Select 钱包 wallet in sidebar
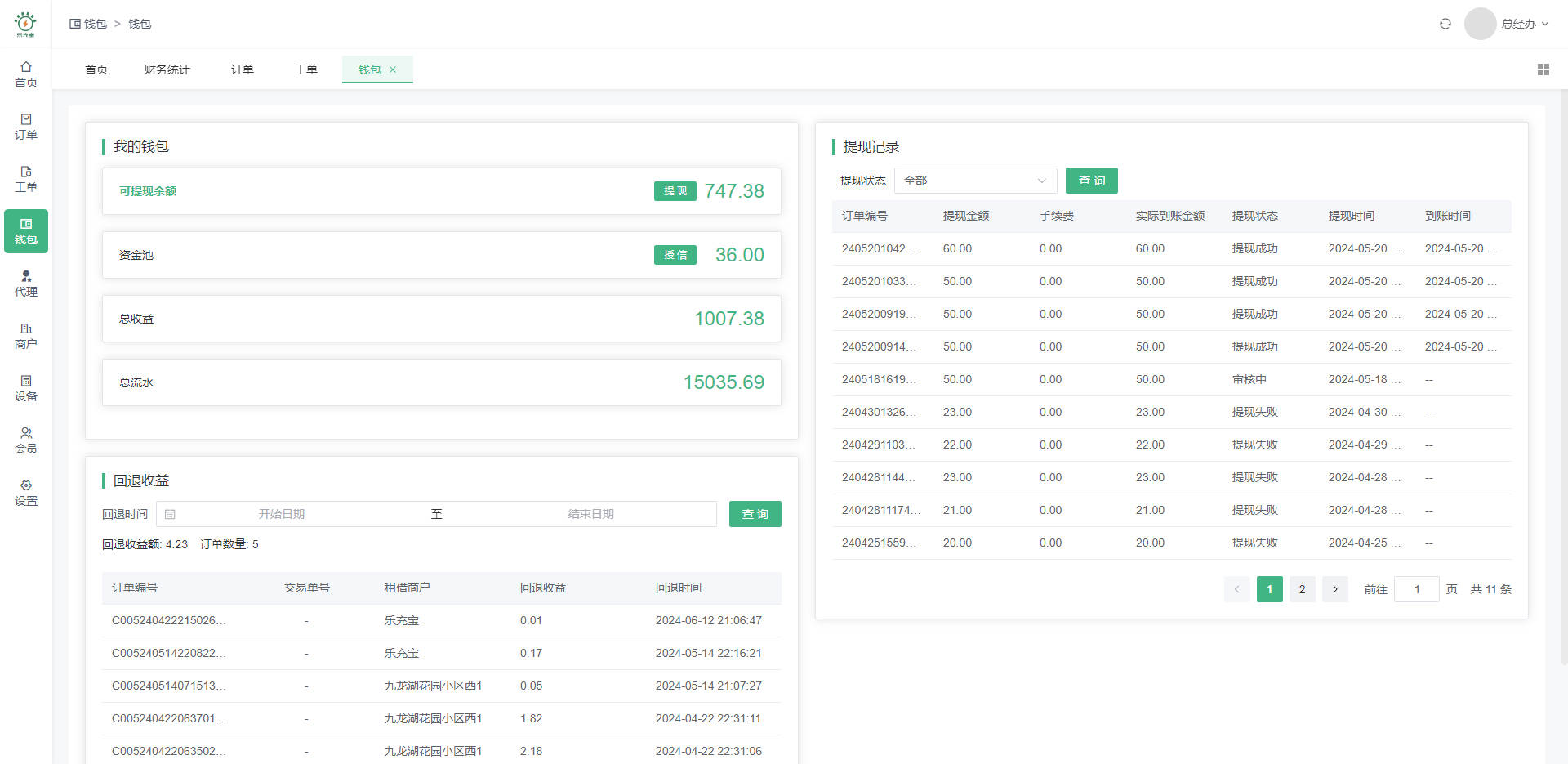The width and height of the screenshot is (1568, 764). point(26,231)
